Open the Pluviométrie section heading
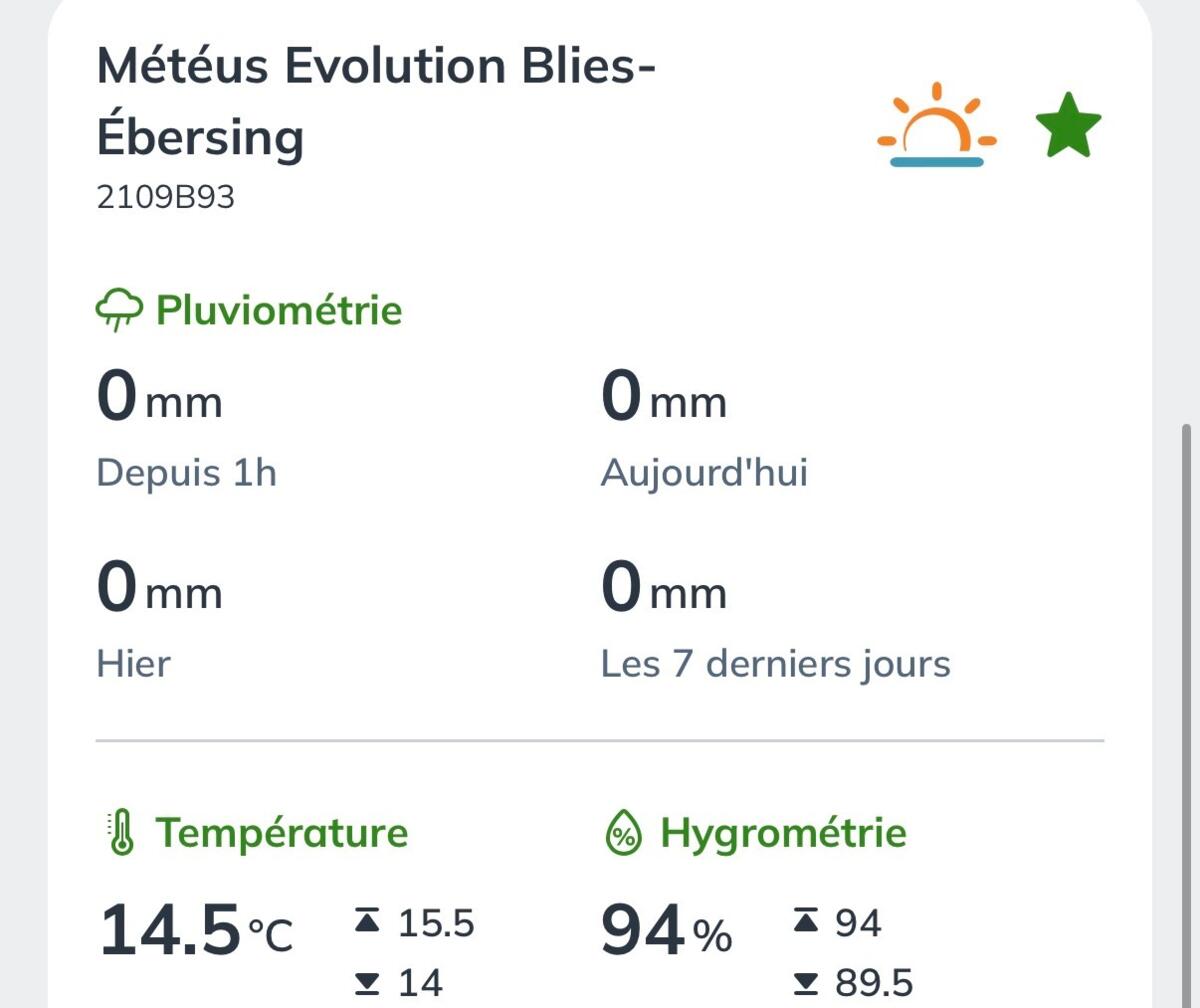The height and width of the screenshot is (1008, 1200). pos(279,310)
